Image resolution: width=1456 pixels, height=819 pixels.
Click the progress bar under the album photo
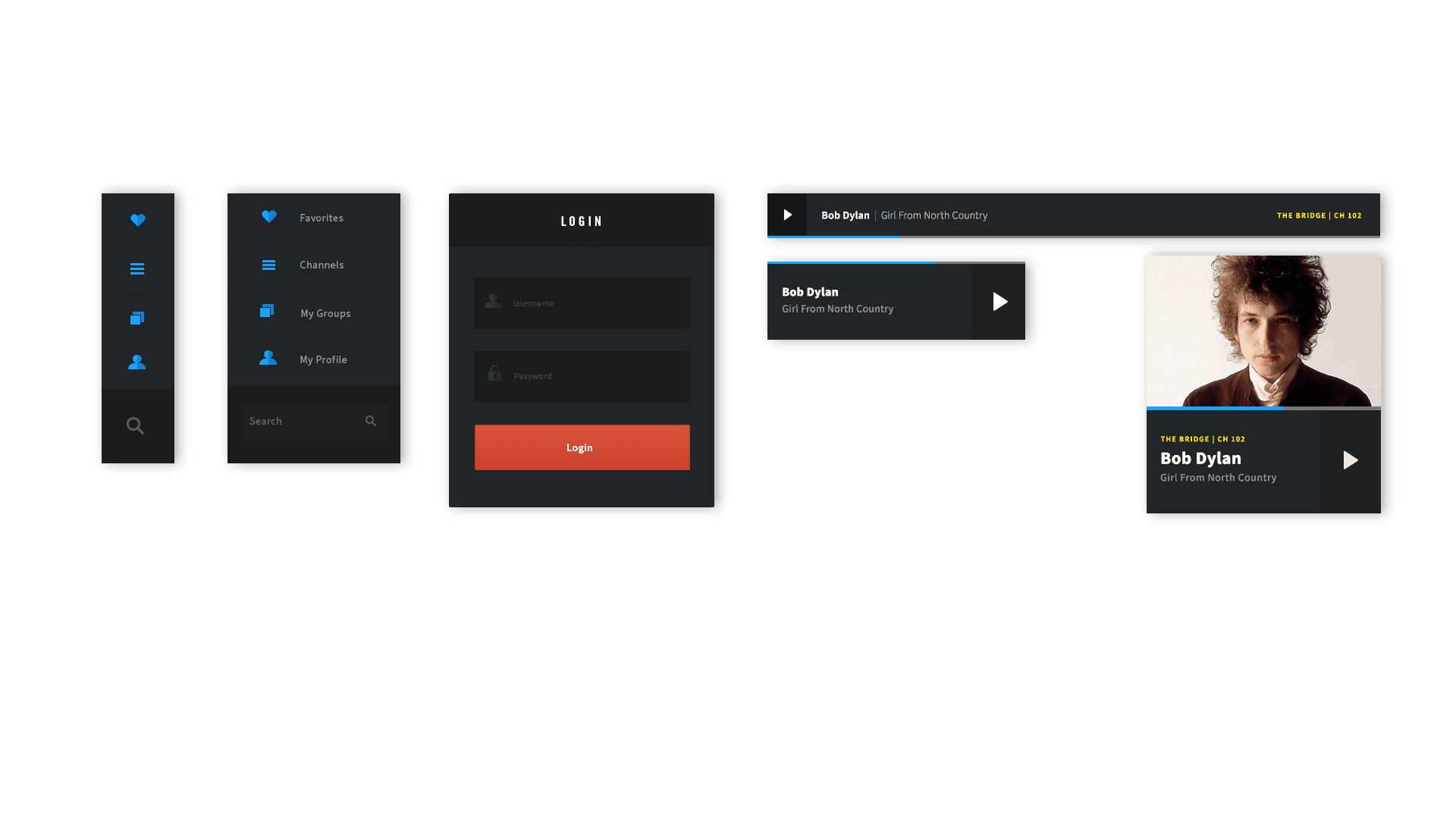pos(1263,408)
